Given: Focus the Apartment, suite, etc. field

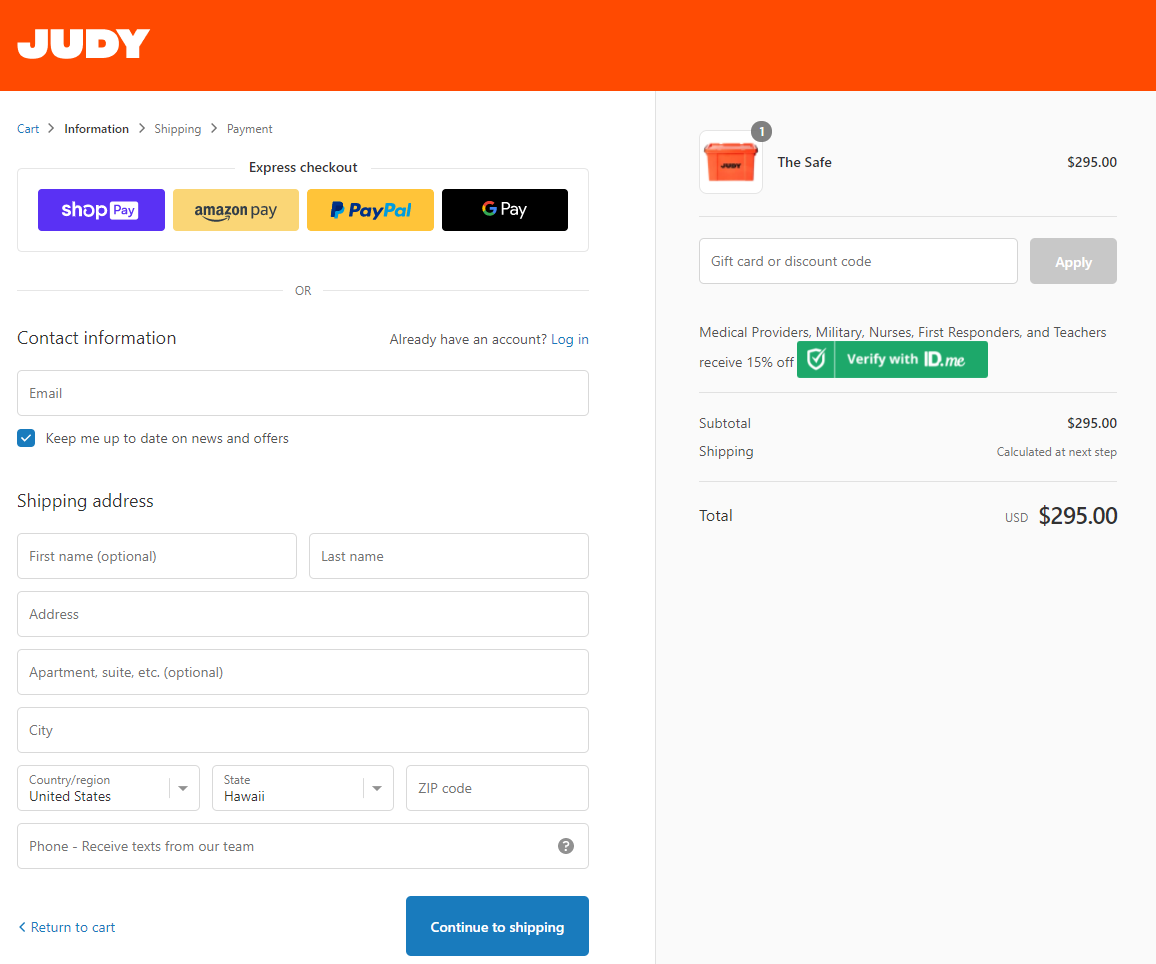Looking at the screenshot, I should click(303, 672).
